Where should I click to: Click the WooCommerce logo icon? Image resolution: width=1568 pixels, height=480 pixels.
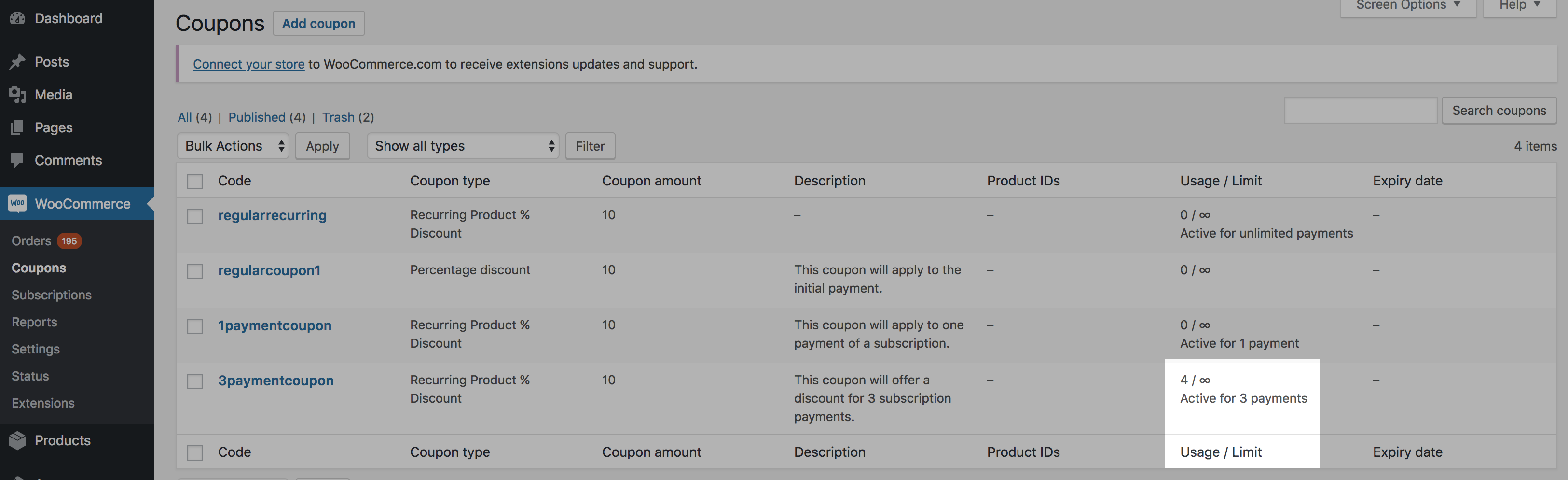click(18, 203)
